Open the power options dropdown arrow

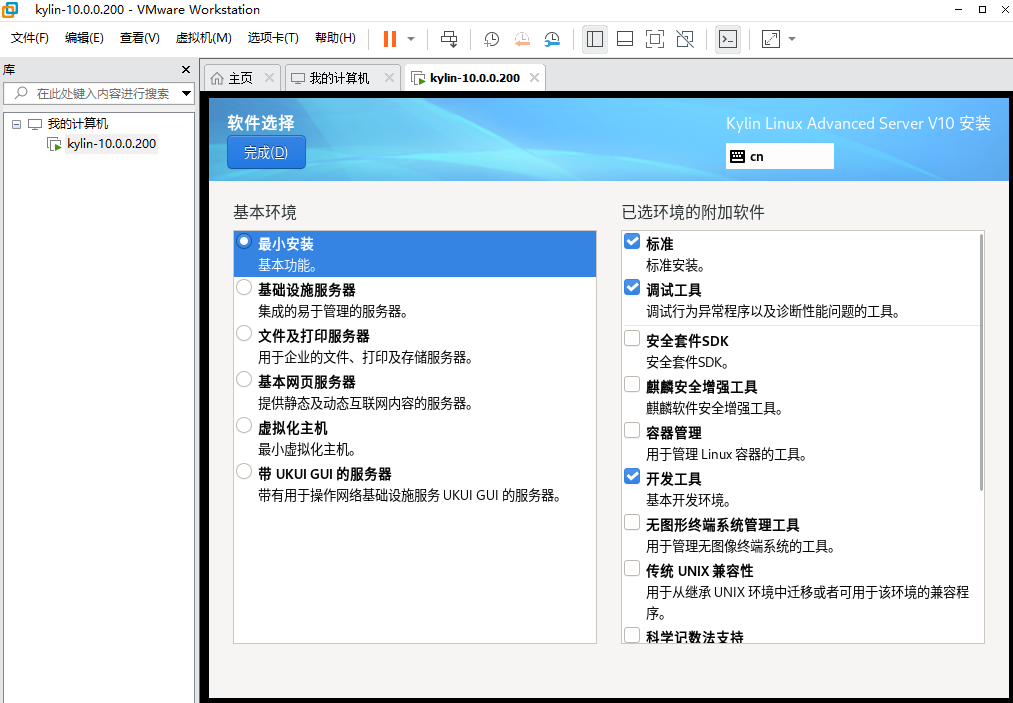(x=411, y=39)
